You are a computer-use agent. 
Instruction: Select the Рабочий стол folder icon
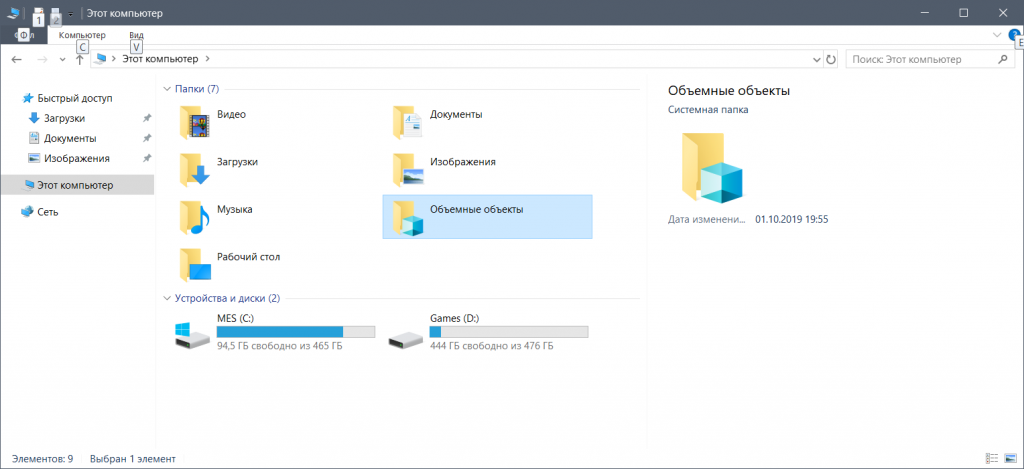pyautogui.click(x=195, y=265)
